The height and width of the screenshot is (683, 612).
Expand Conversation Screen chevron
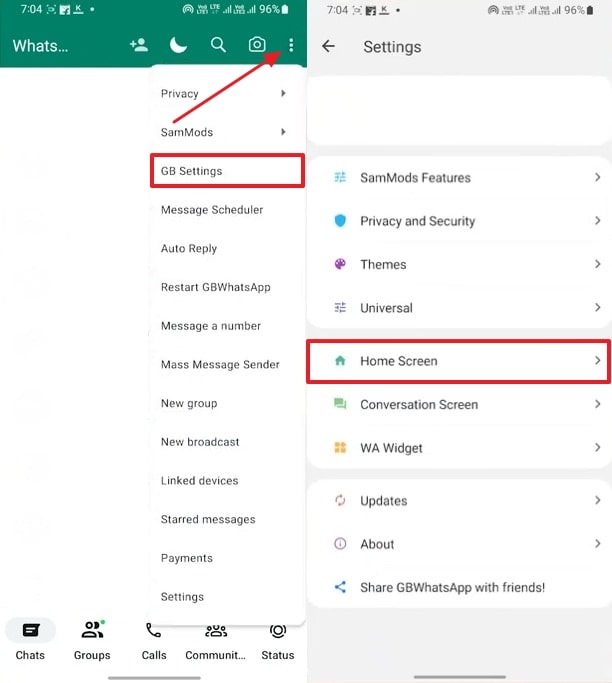tap(597, 405)
